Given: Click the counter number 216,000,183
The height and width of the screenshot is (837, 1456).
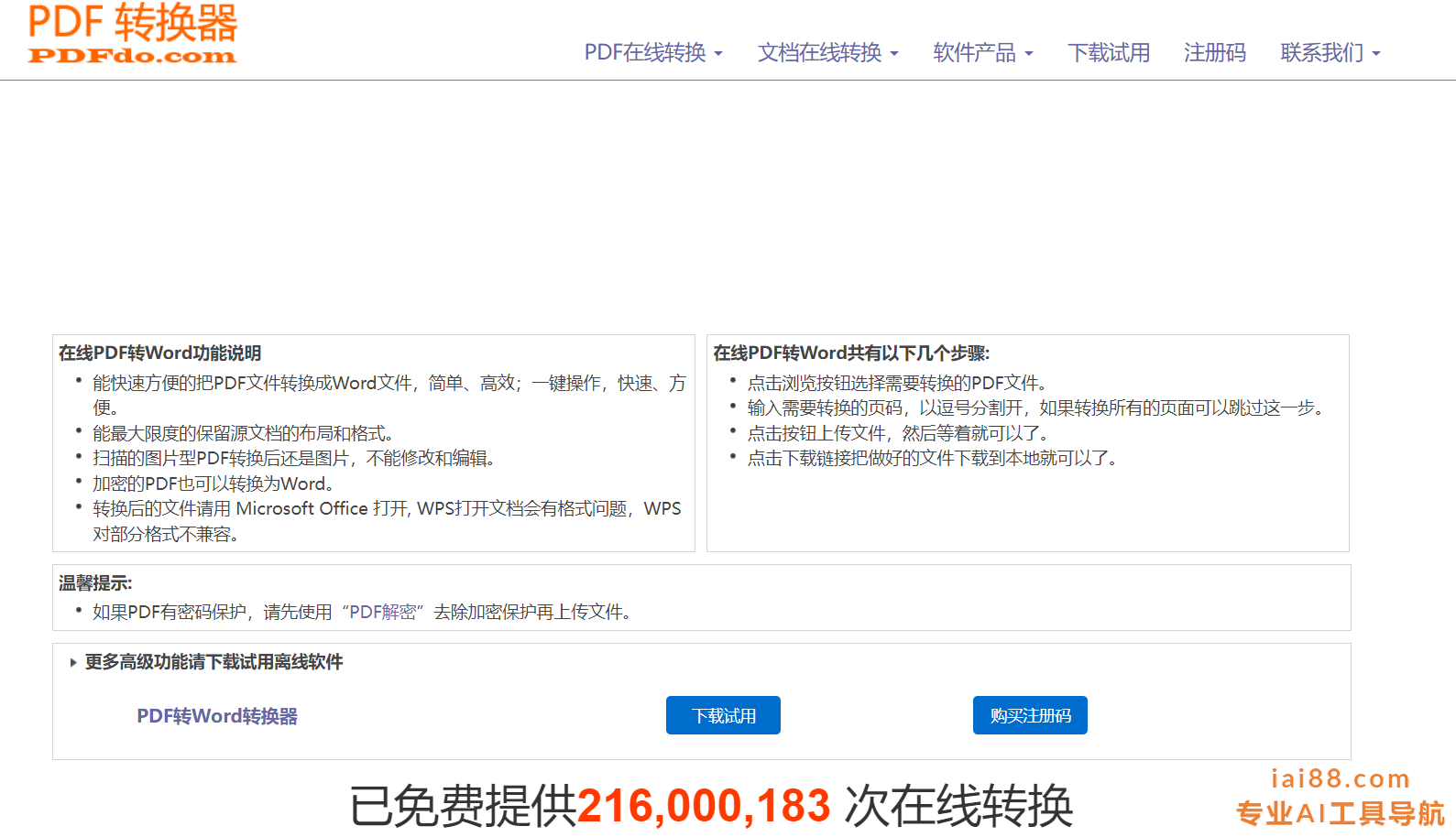Looking at the screenshot, I should [704, 806].
